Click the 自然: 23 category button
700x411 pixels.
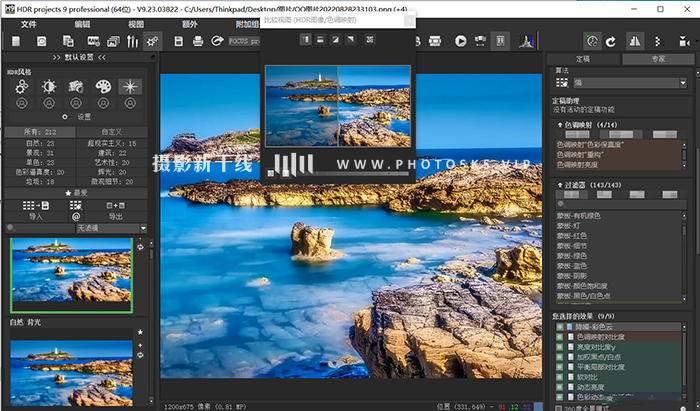pos(40,143)
